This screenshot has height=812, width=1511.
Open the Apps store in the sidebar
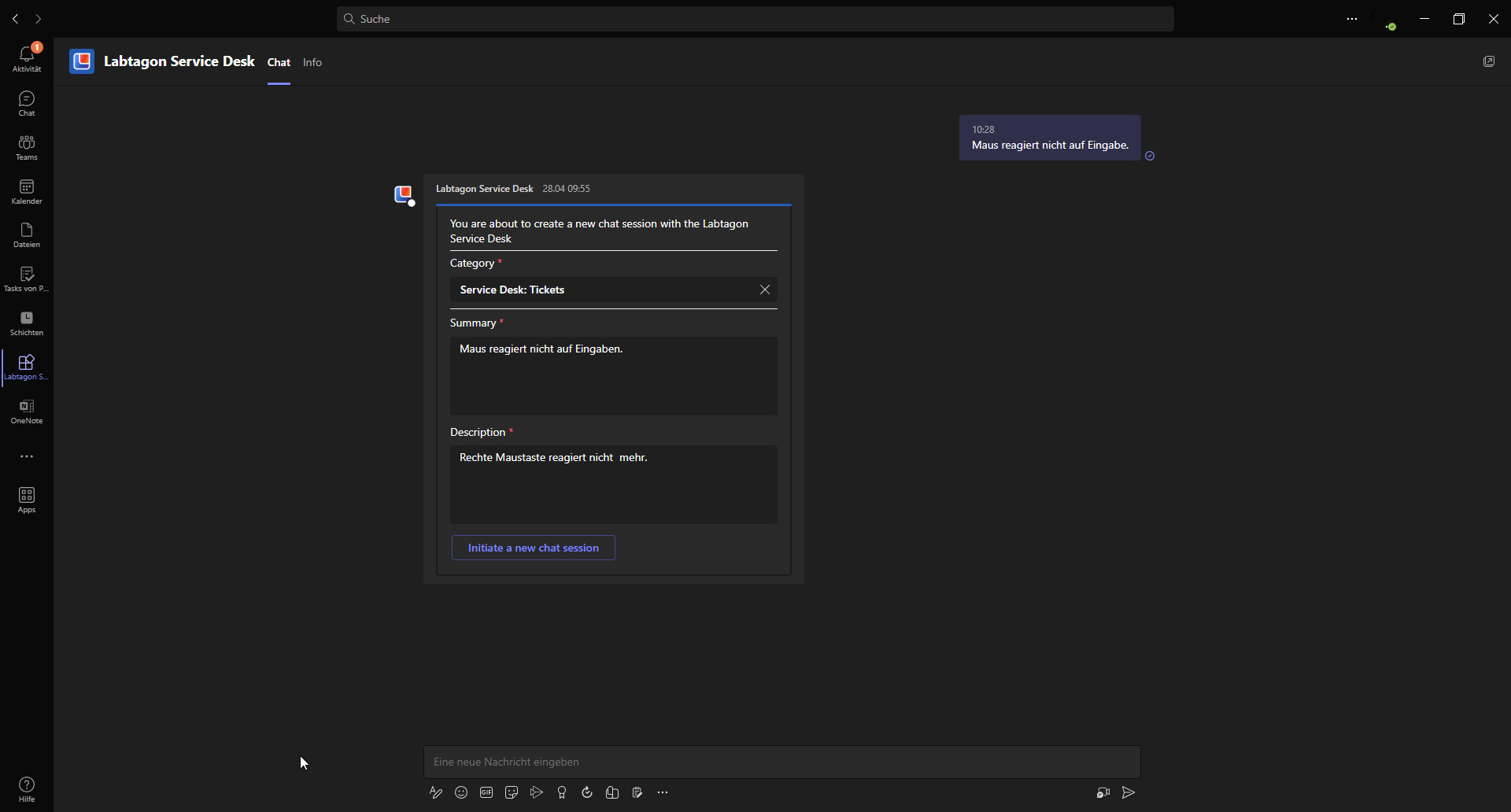[x=27, y=500]
